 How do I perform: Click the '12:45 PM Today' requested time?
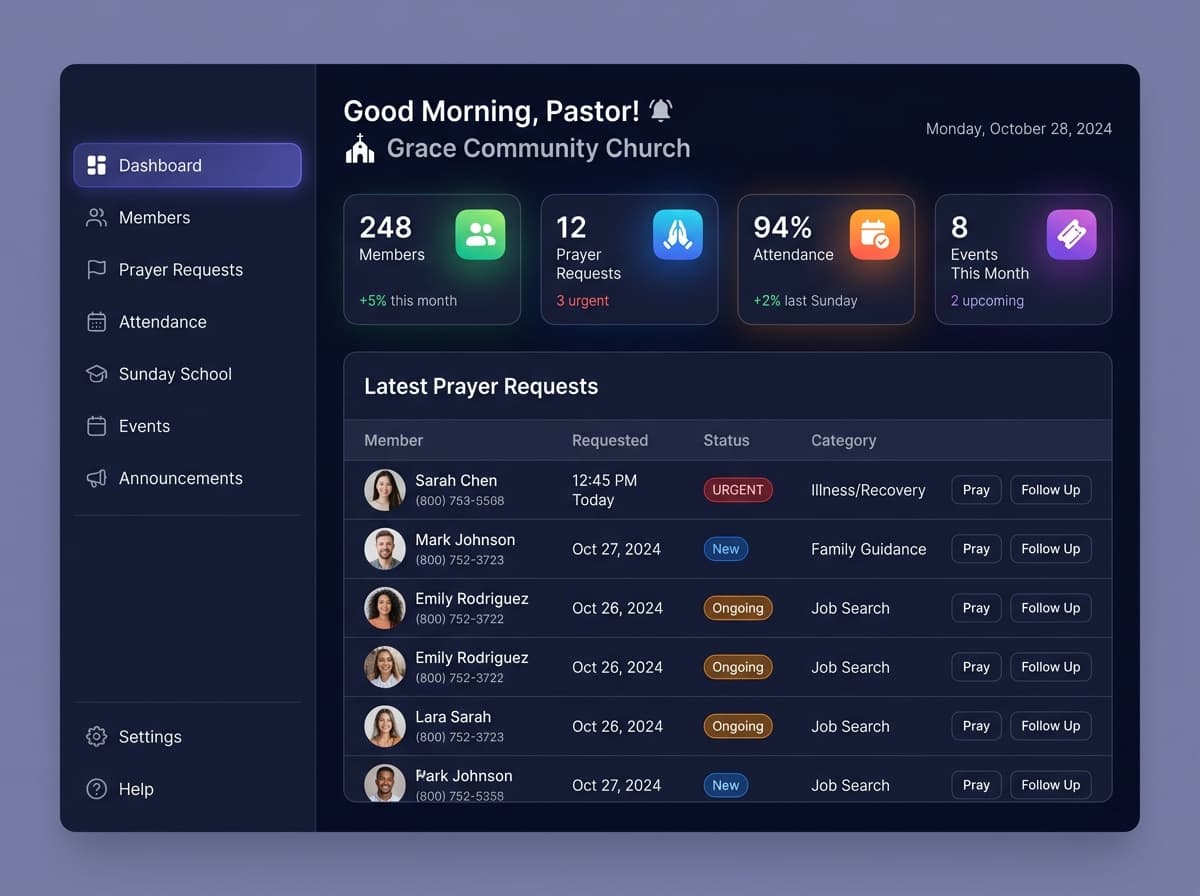click(x=604, y=490)
